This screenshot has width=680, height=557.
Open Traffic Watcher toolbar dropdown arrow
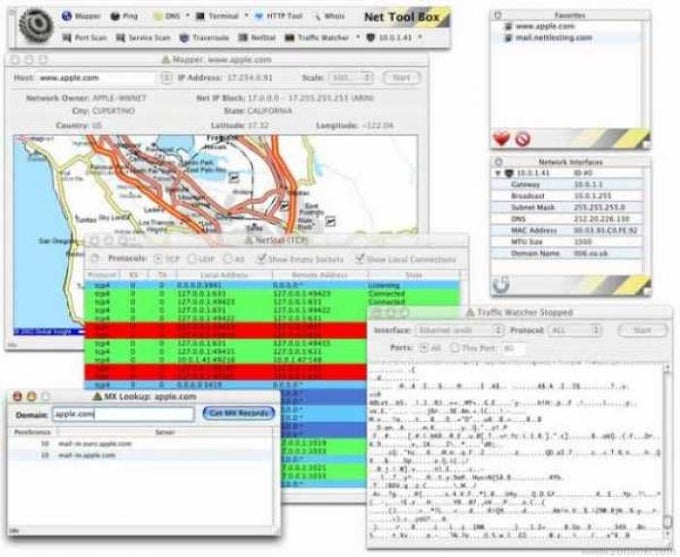point(358,37)
